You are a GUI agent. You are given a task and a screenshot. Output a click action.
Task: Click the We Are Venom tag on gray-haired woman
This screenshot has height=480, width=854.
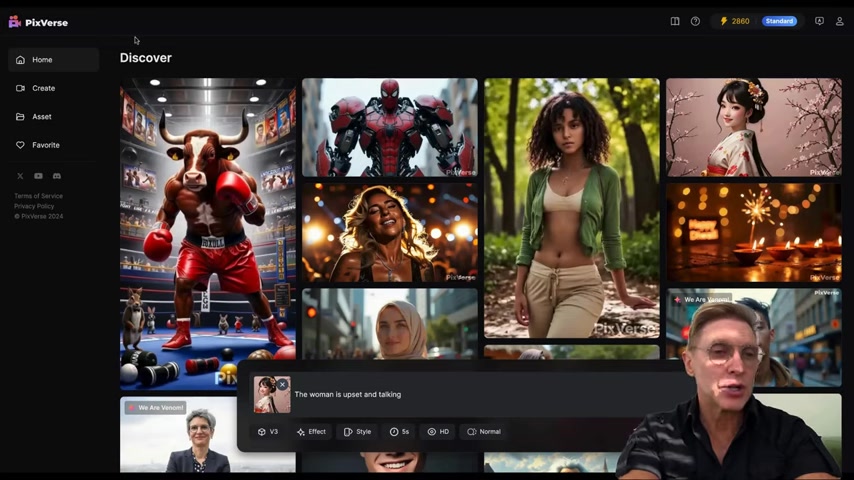pos(155,408)
